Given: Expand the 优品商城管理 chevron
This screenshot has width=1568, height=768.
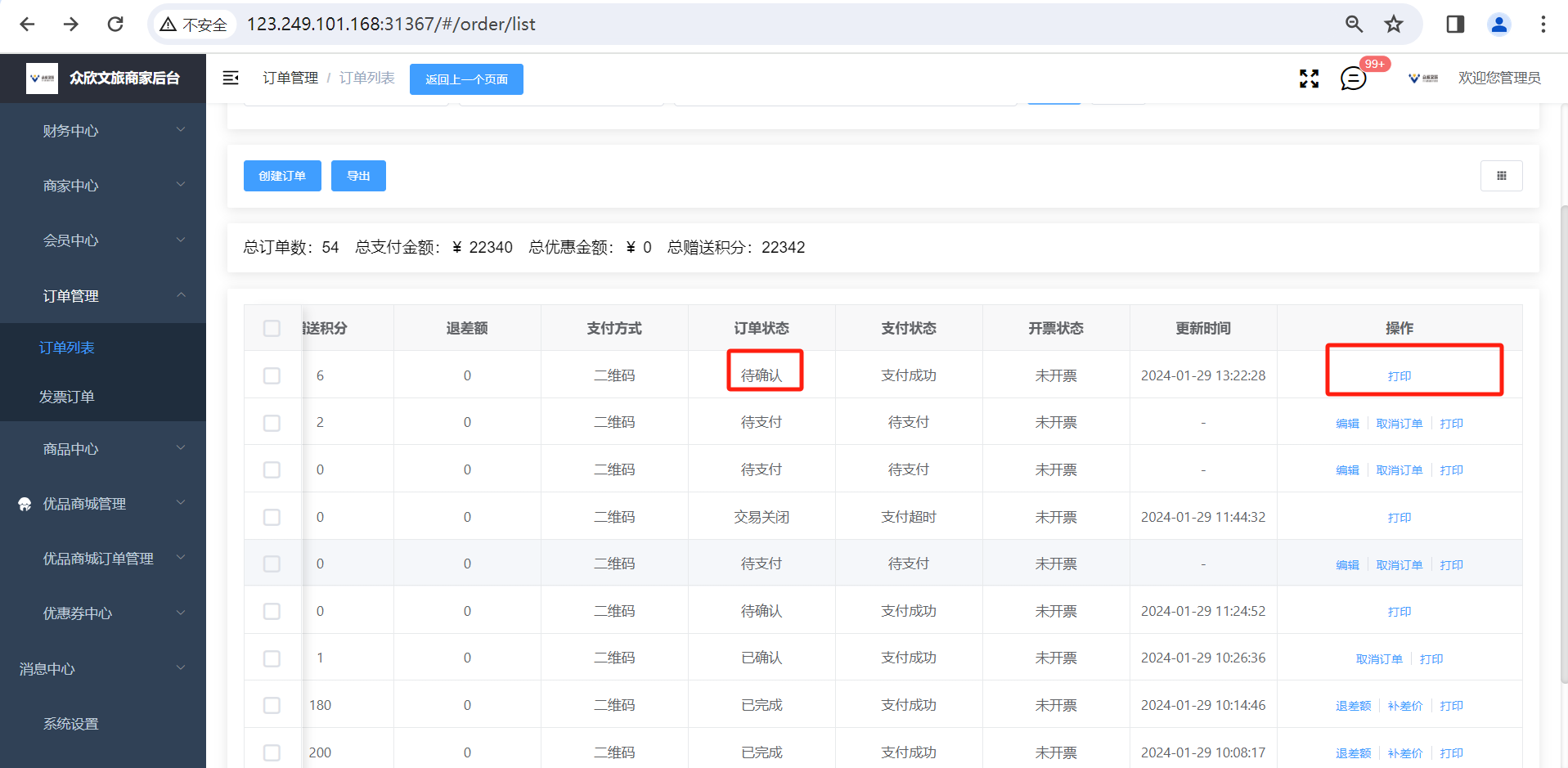Looking at the screenshot, I should coord(181,502).
